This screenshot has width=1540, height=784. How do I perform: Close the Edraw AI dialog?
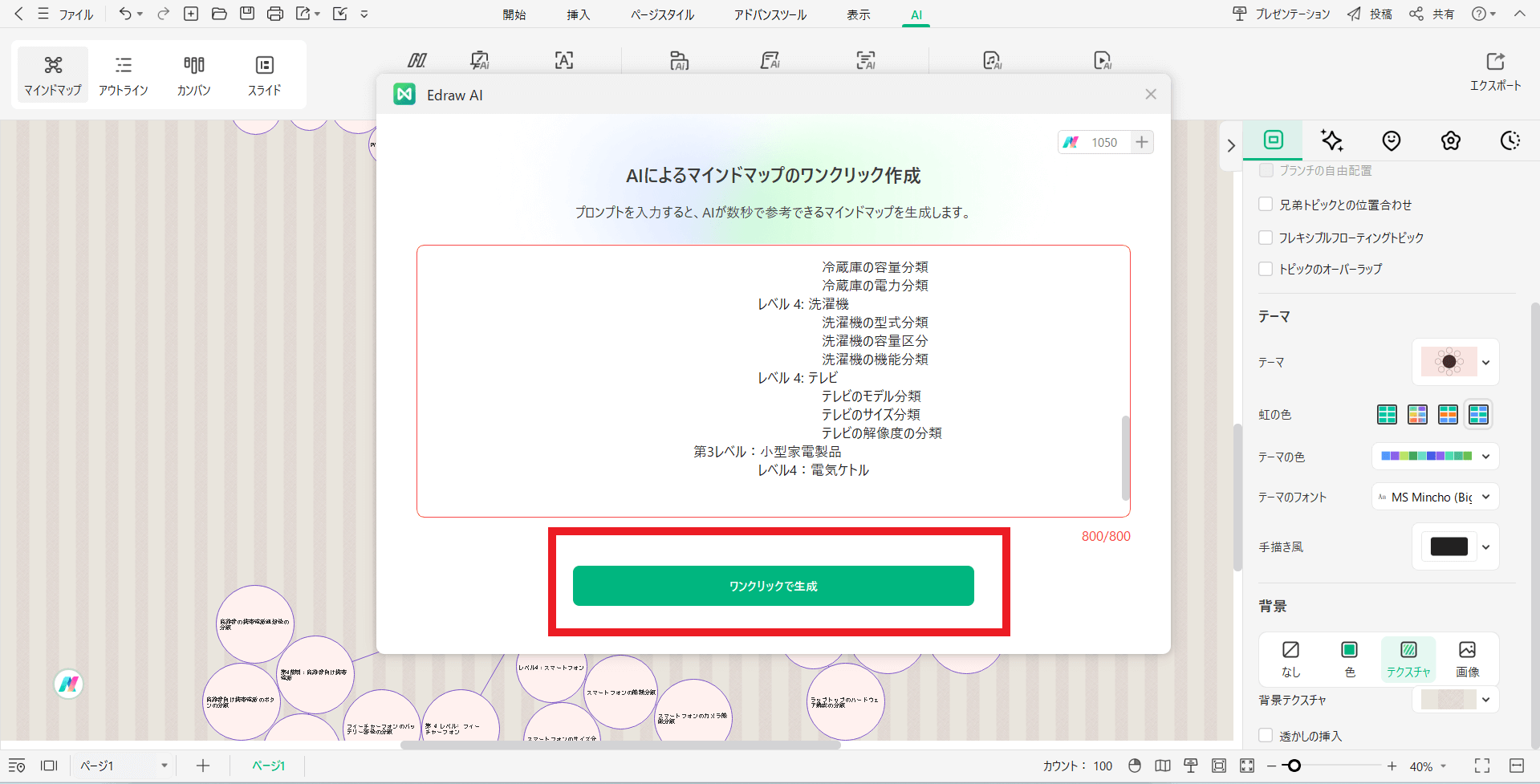tap(1151, 94)
